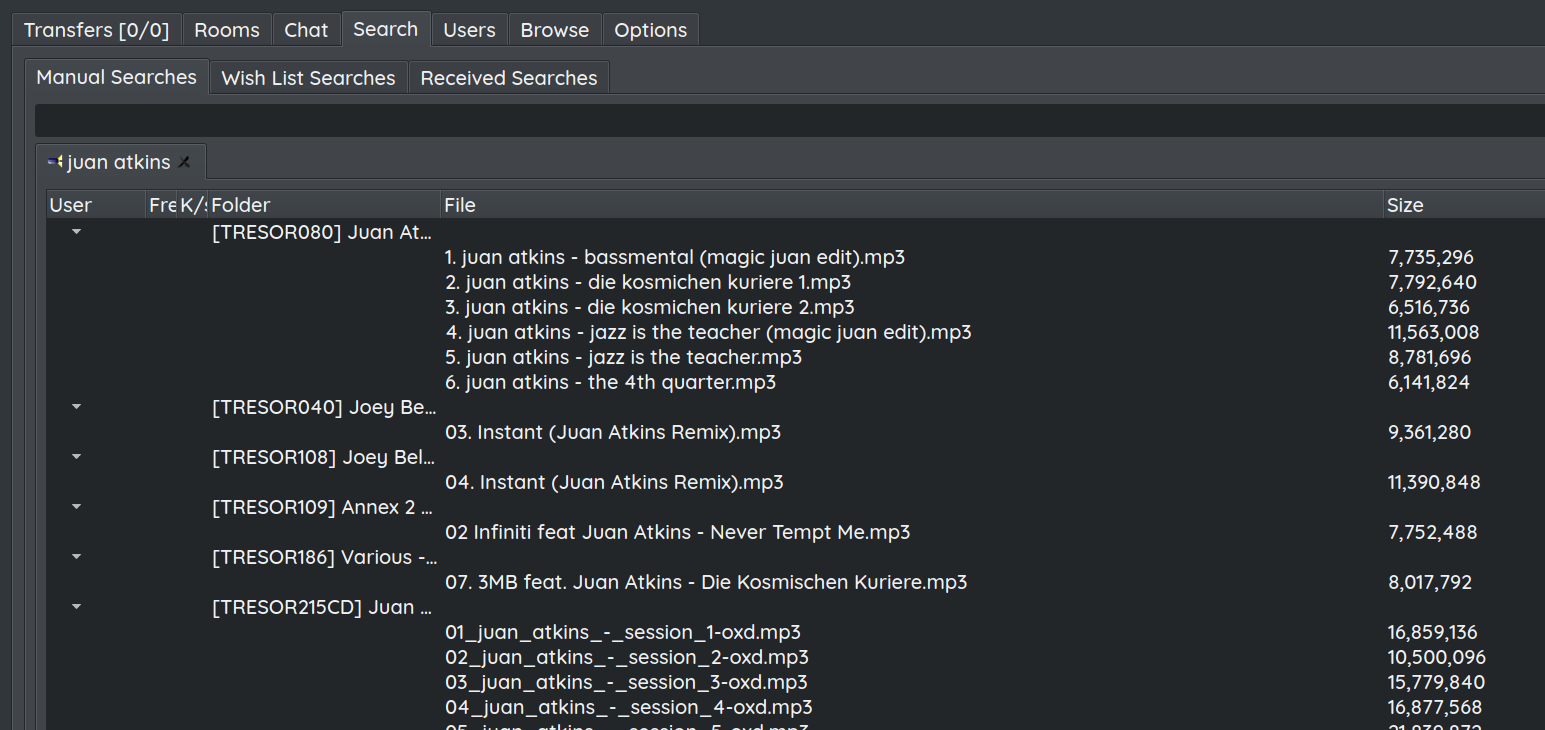Image resolution: width=1545 pixels, height=730 pixels.
Task: Select file die kosmichen kuriere 1.mp3
Action: tap(648, 282)
